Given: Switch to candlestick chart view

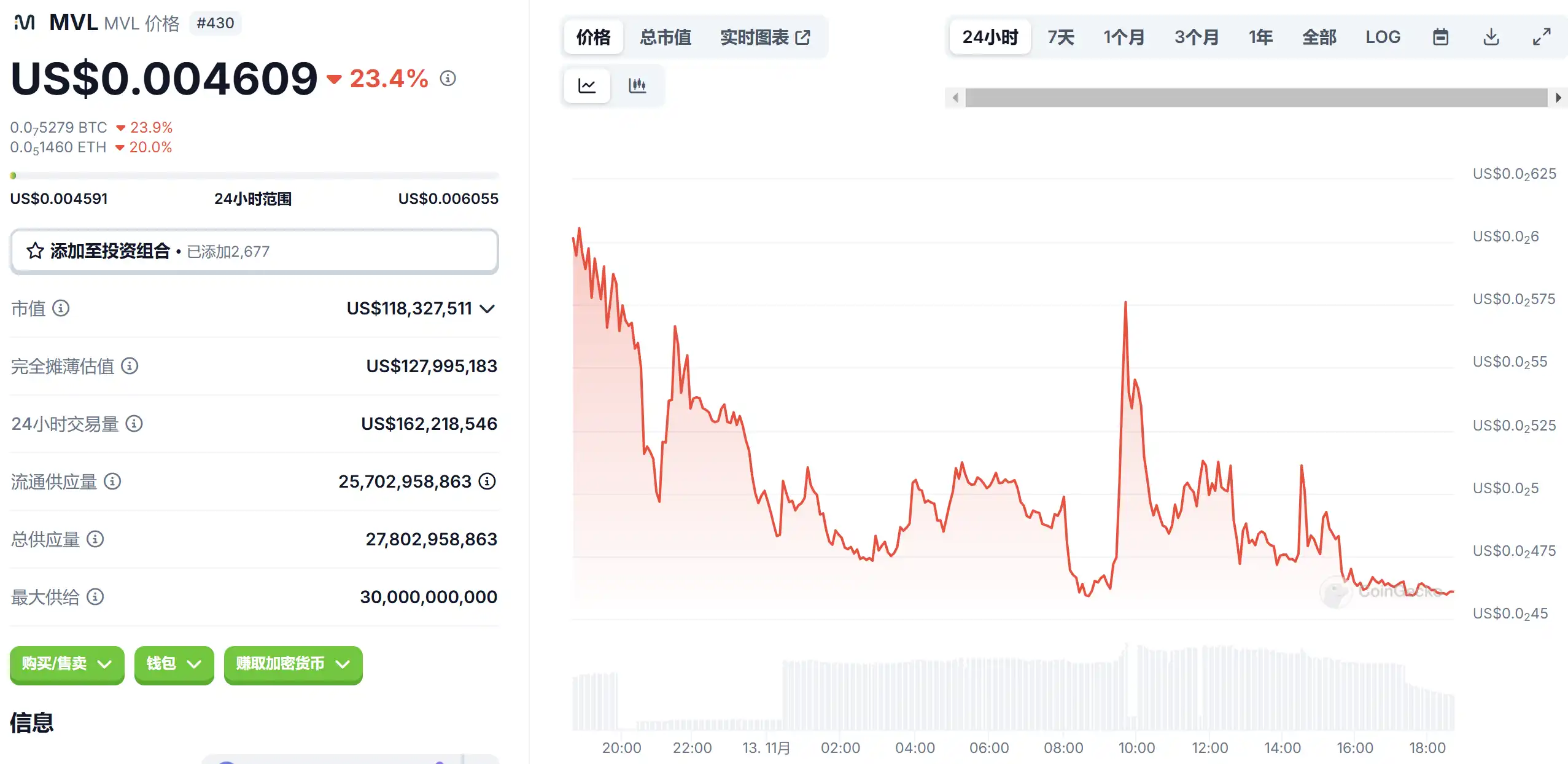Looking at the screenshot, I should [x=637, y=85].
